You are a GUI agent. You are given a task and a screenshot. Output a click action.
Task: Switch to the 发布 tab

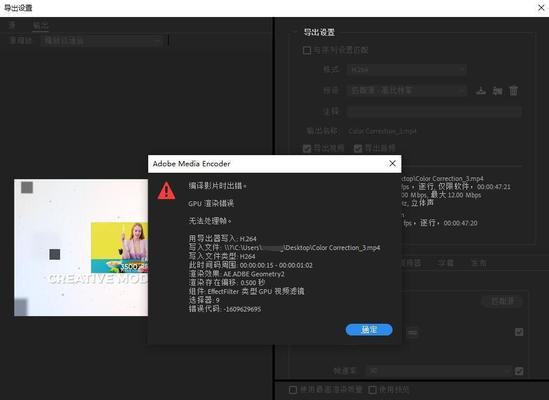[478, 263]
